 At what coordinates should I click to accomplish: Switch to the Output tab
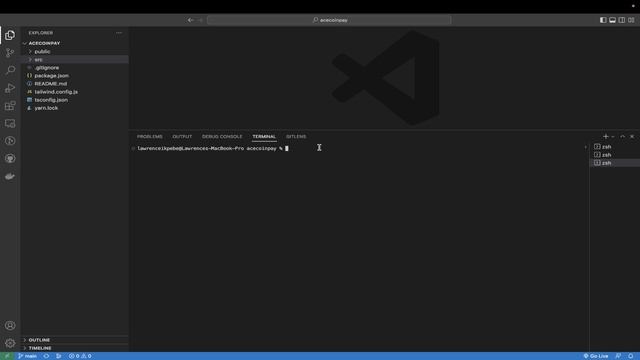coord(182,136)
